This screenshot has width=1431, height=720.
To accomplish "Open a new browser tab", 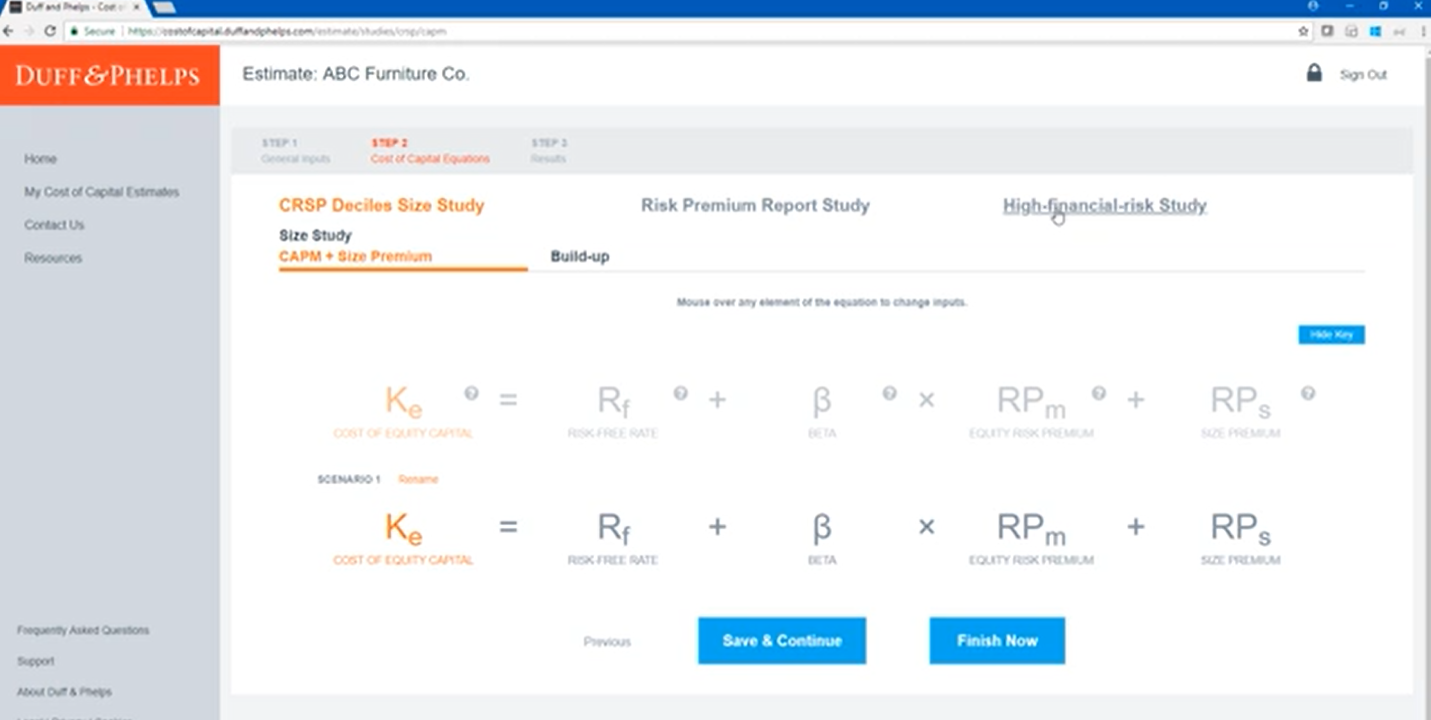I will point(163,7).
